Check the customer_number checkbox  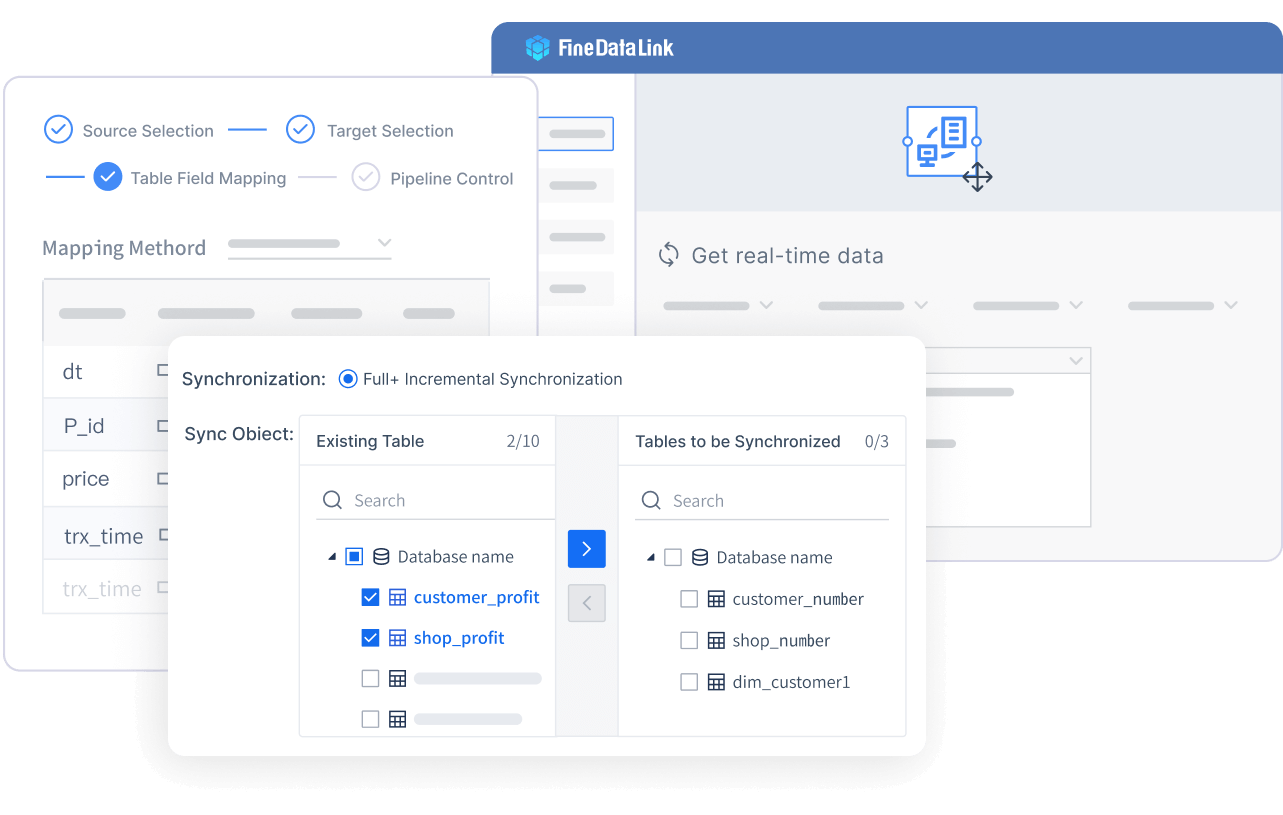[689, 599]
